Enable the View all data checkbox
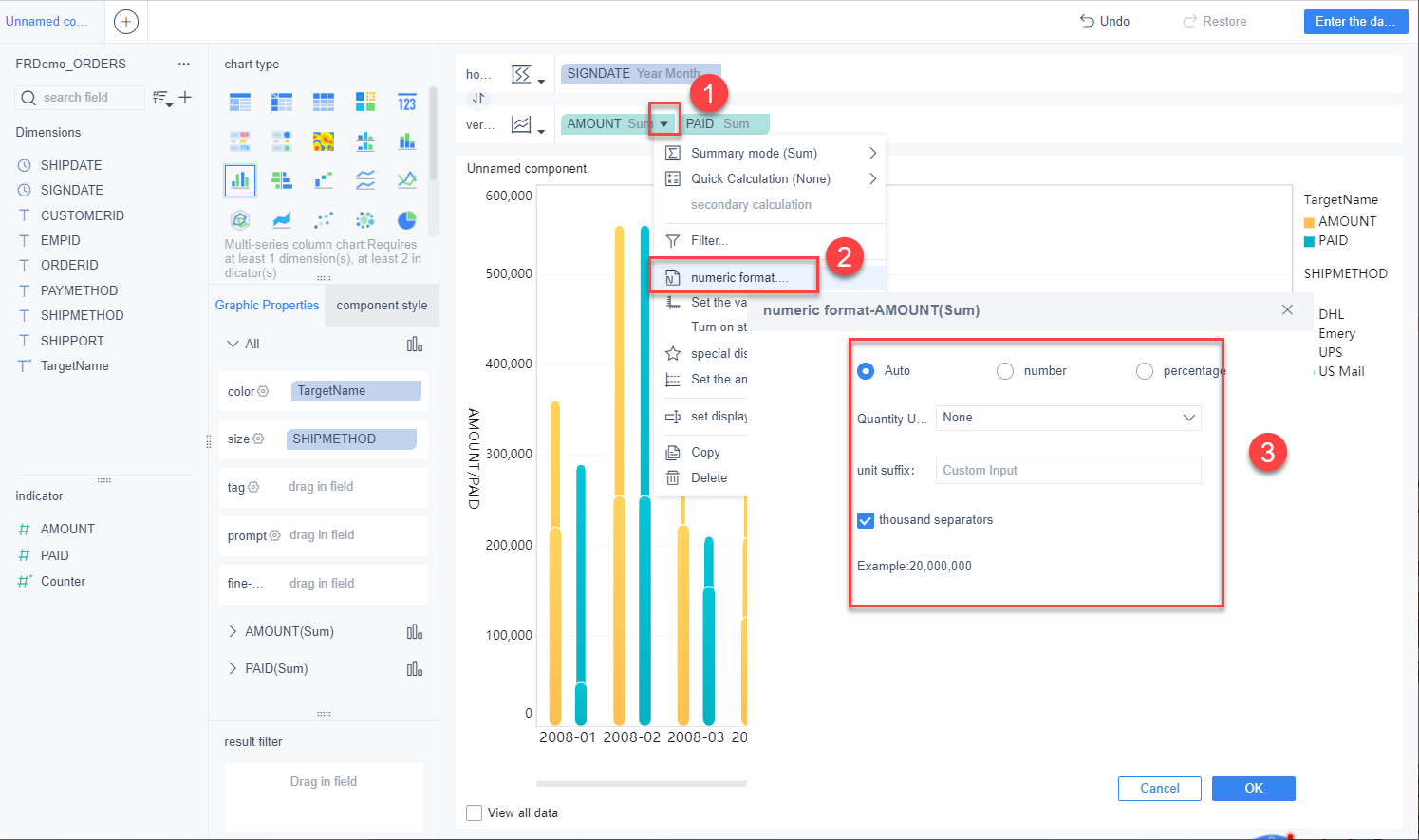Viewport: 1419px width, 840px height. coord(475,812)
